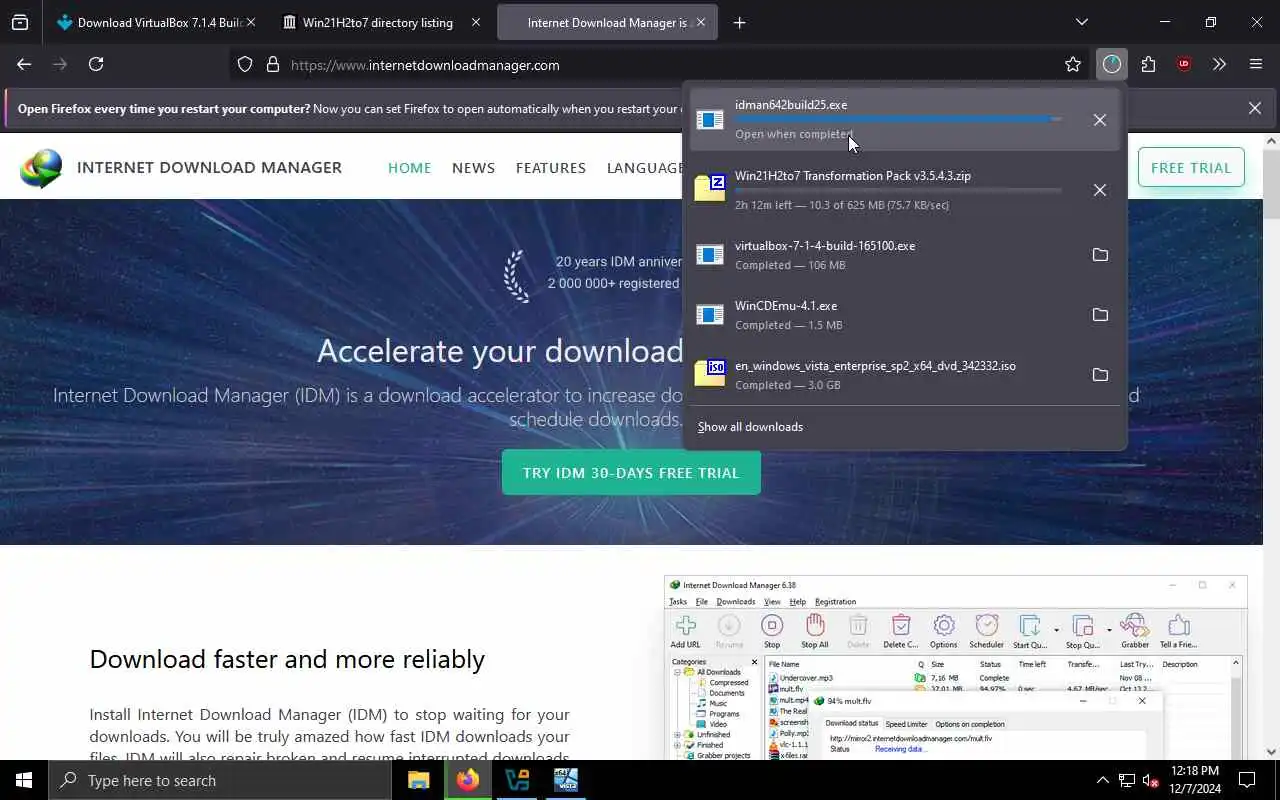Viewport: 1280px width, 800px height.
Task: Open the Firefox application menu
Action: click(1256, 65)
